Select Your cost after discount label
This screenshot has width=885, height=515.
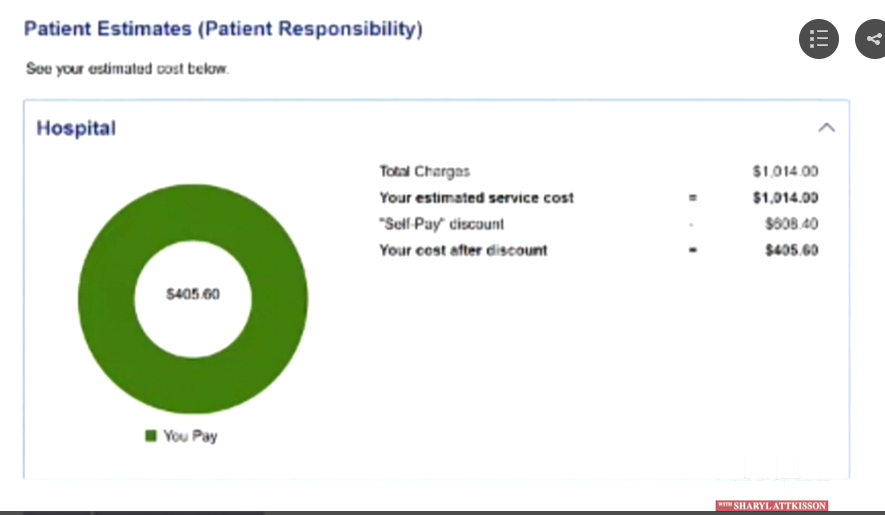tap(463, 250)
